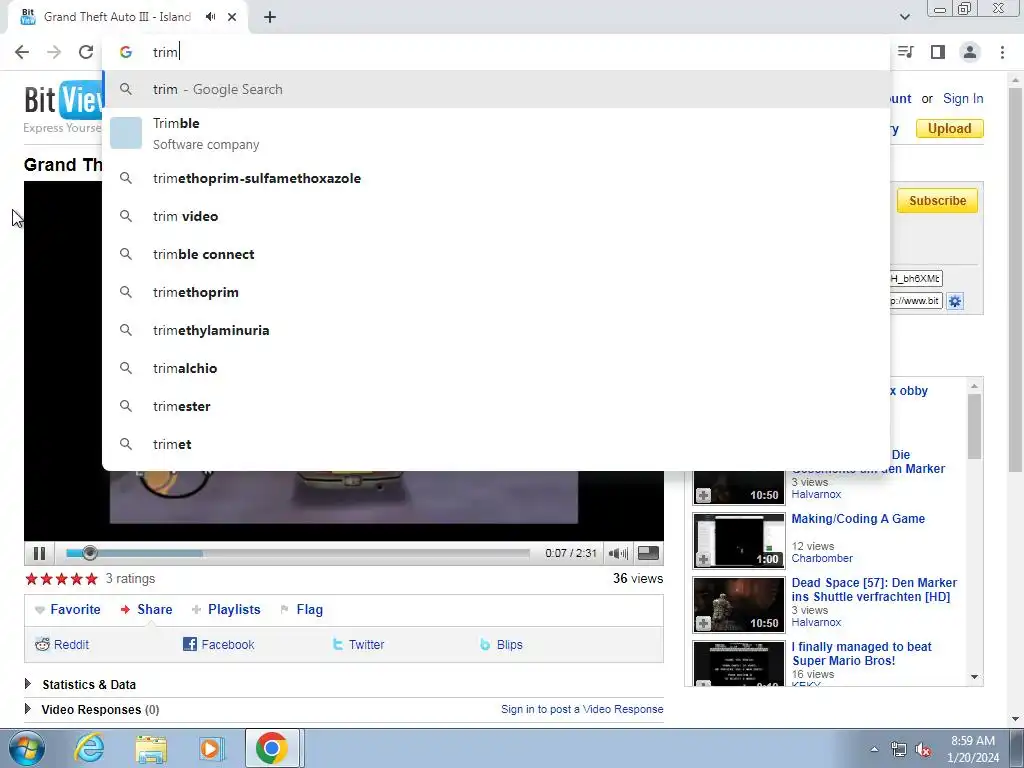Screen dimensions: 1024x768
Task: Open the Chrome three-dot menu
Action: pos(1002,52)
